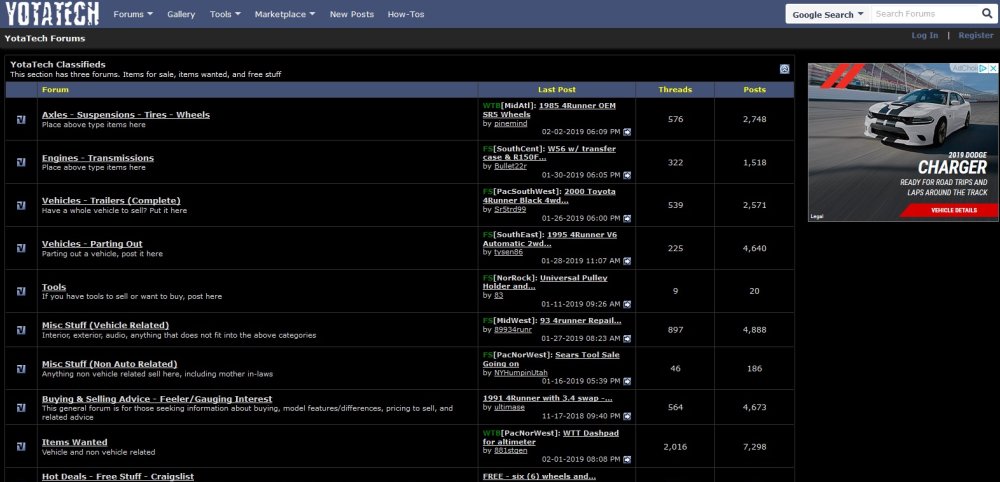Click forum status icon for Vehicles - Trailers
This screenshot has width=1000, height=482.
21,205
